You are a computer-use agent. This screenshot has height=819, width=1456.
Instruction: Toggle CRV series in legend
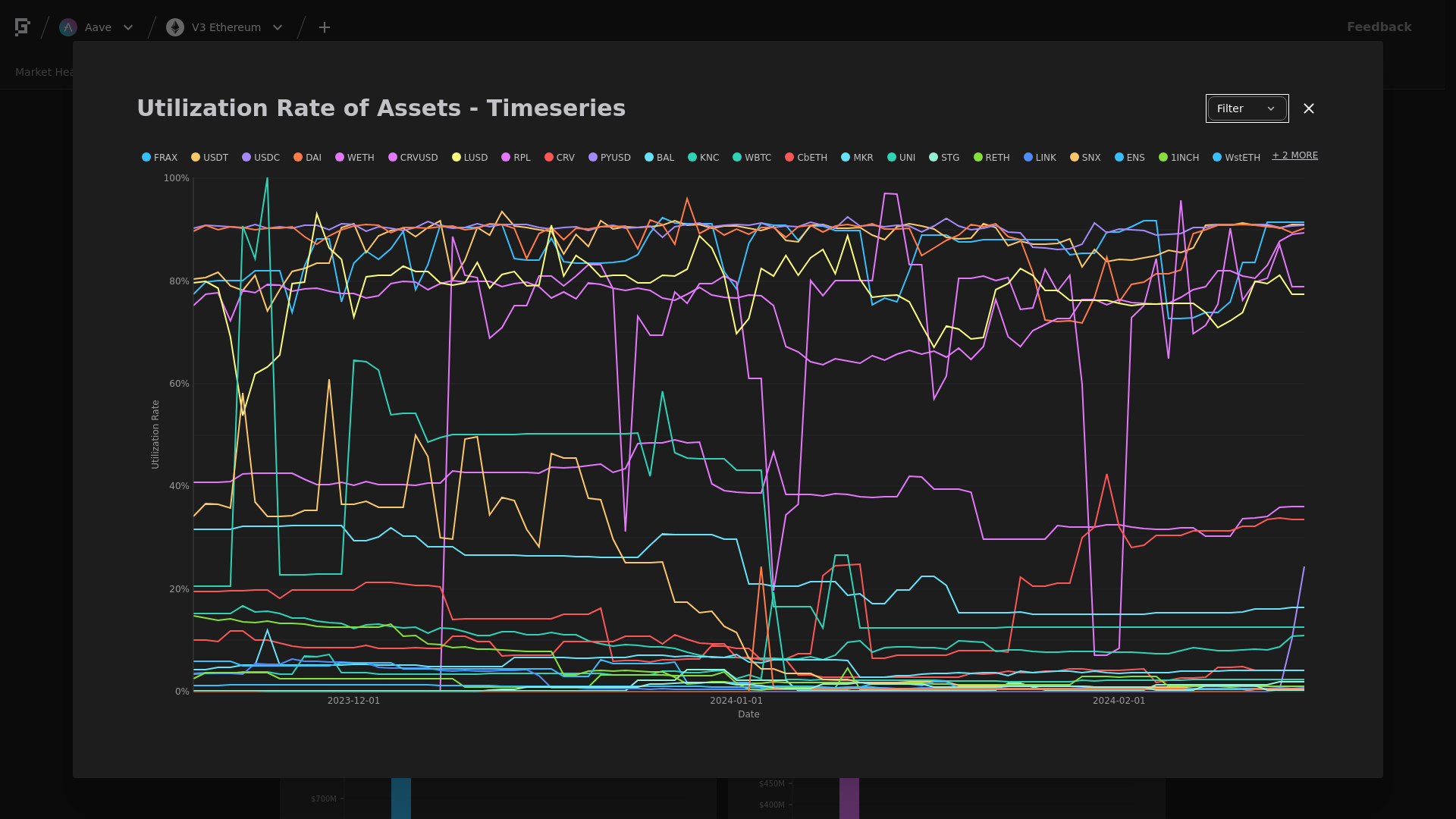(560, 158)
